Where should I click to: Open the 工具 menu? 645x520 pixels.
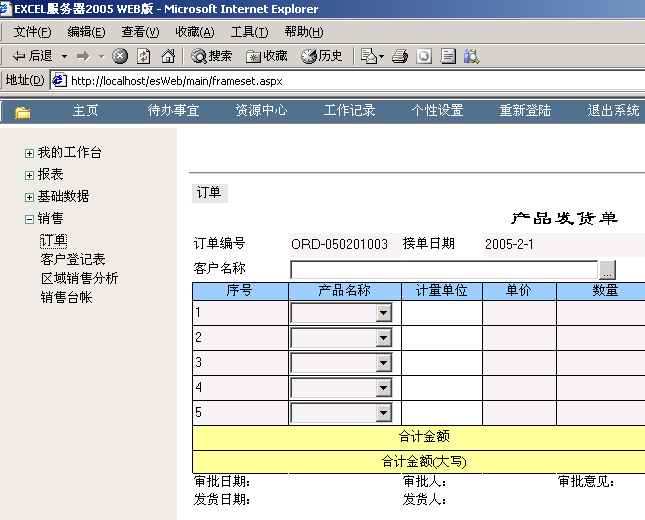click(249, 32)
